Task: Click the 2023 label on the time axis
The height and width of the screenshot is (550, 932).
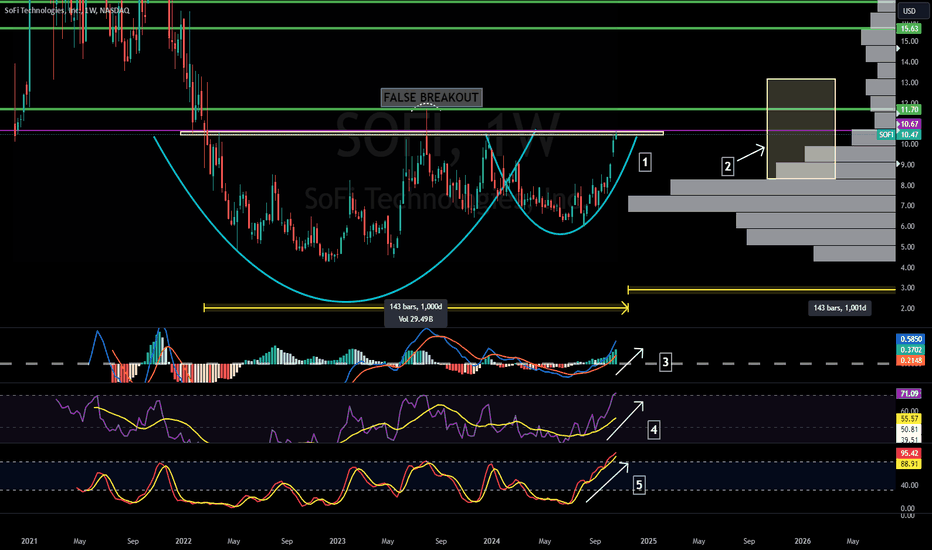Action: 337,541
